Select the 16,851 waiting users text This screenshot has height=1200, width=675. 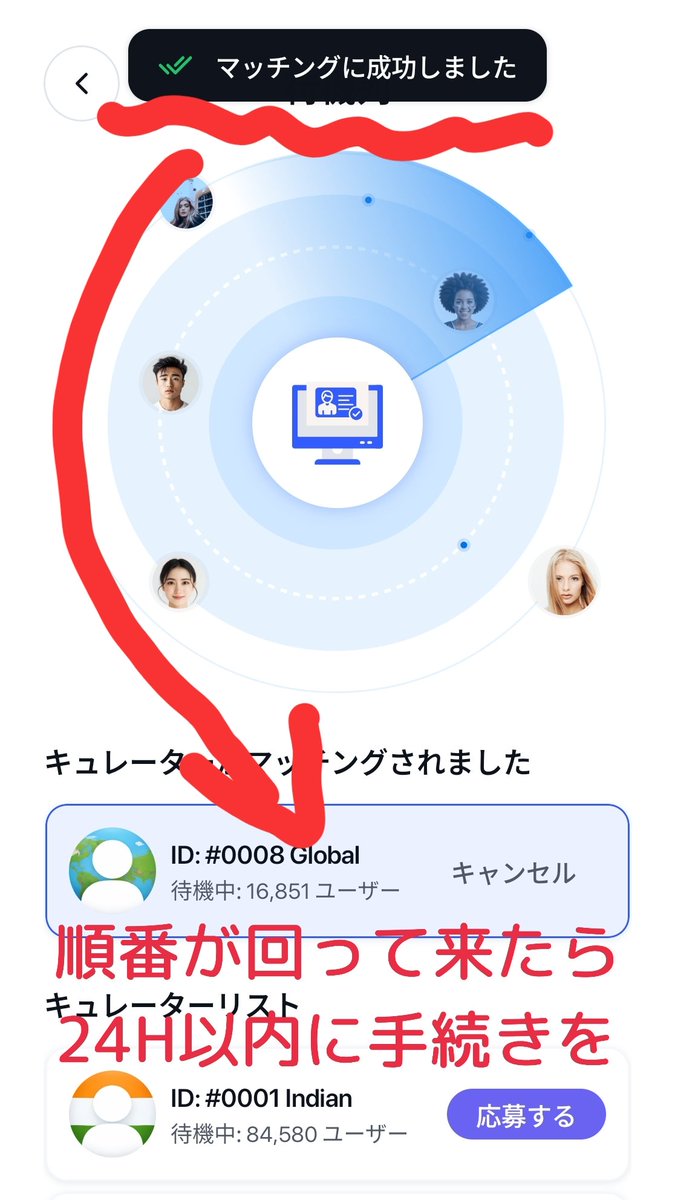[285, 890]
